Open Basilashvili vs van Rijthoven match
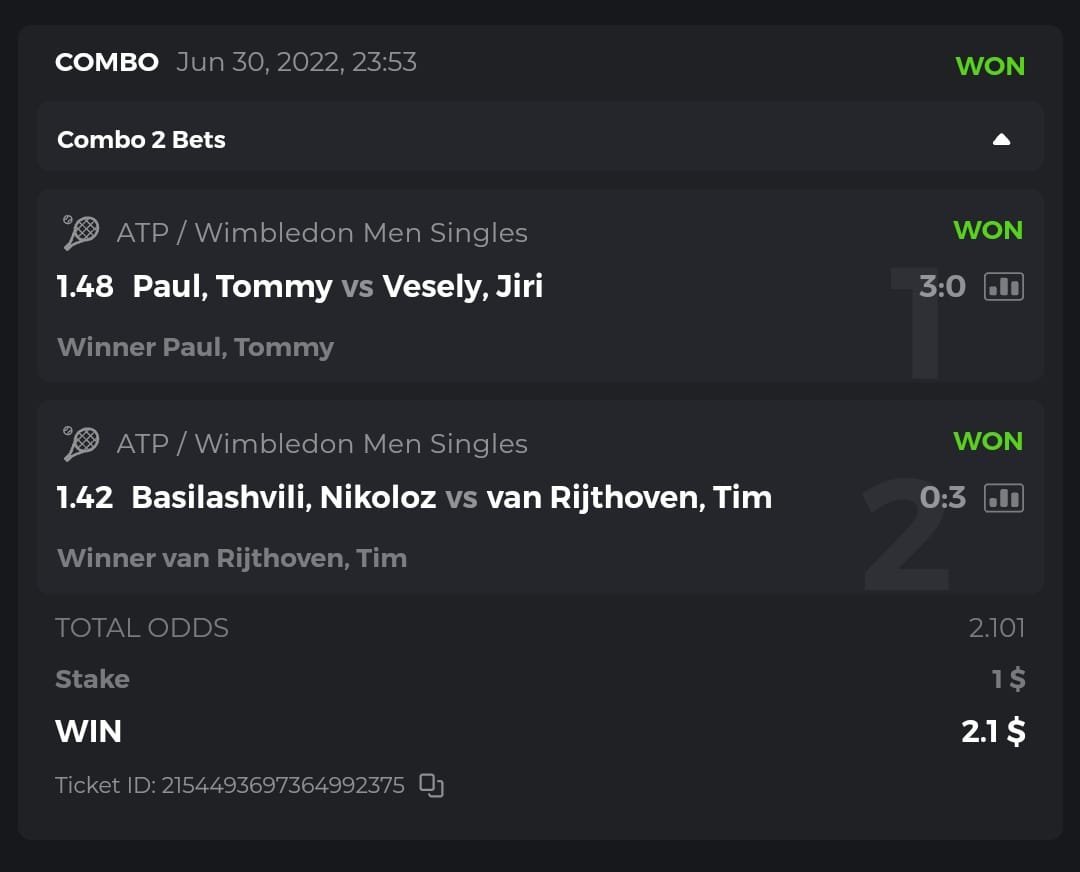The width and height of the screenshot is (1080, 872). [x=451, y=498]
